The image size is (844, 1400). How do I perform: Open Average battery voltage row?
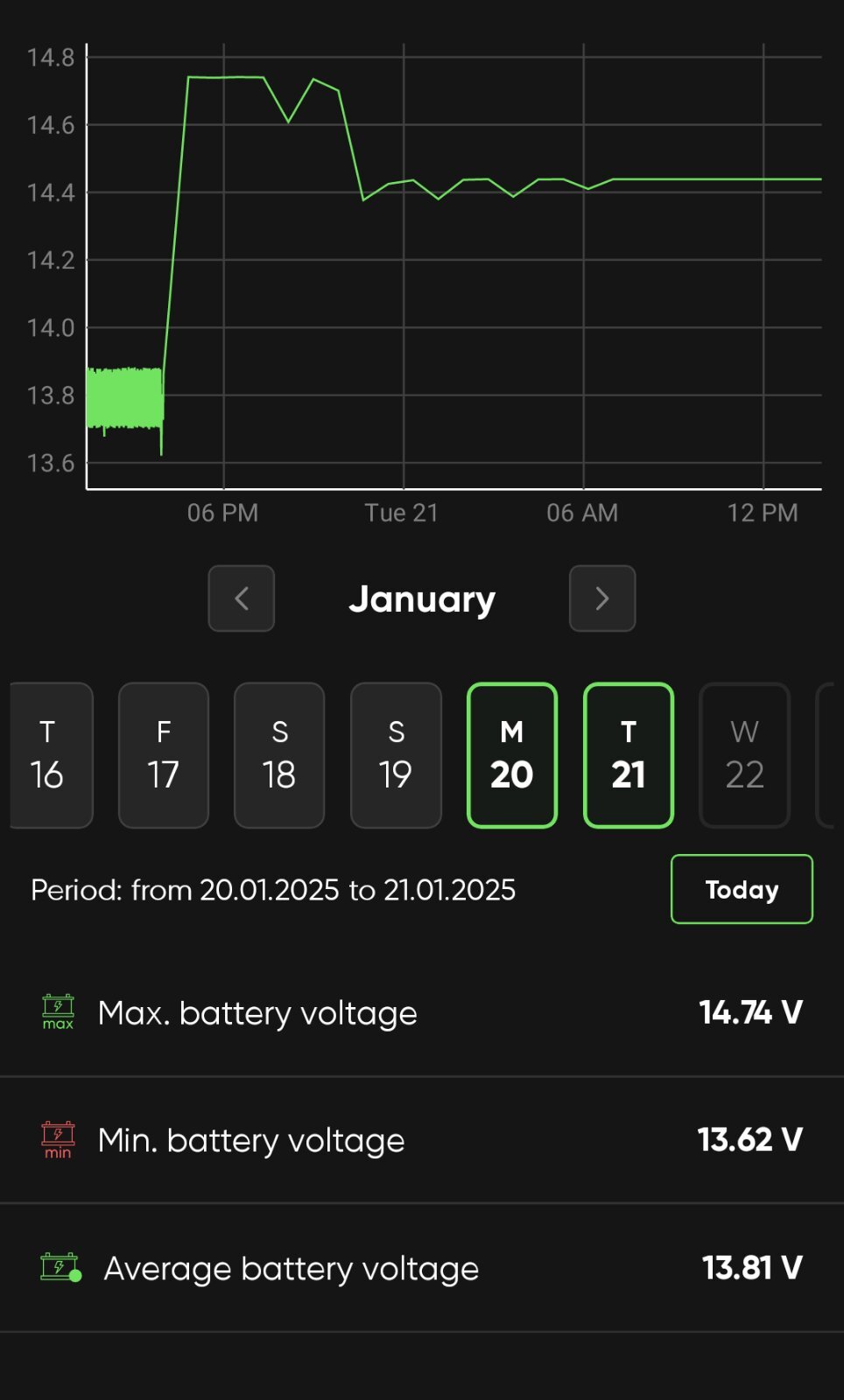coord(422,1268)
